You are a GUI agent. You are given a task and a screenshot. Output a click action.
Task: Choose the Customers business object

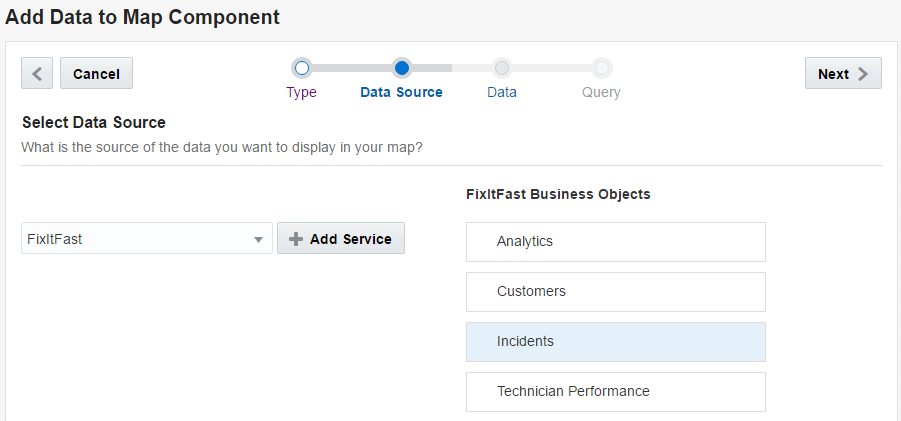615,292
